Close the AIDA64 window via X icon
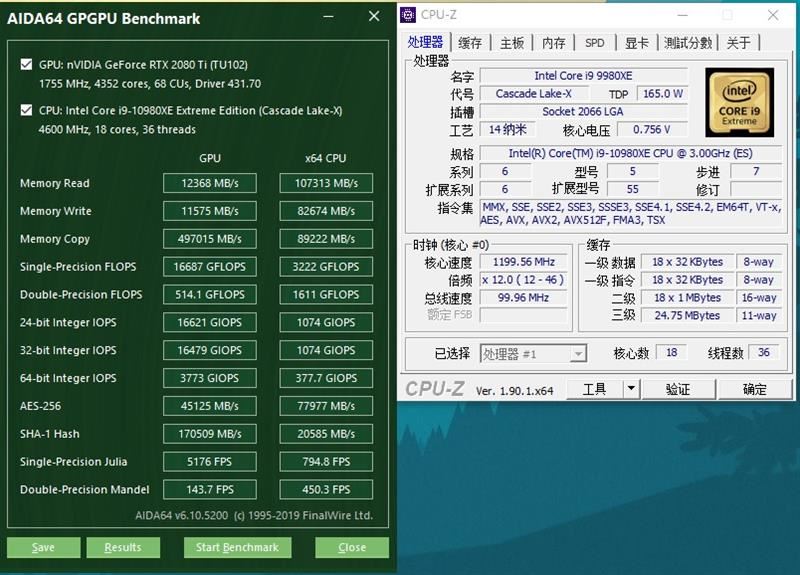Image resolution: width=800 pixels, height=575 pixels. [374, 16]
